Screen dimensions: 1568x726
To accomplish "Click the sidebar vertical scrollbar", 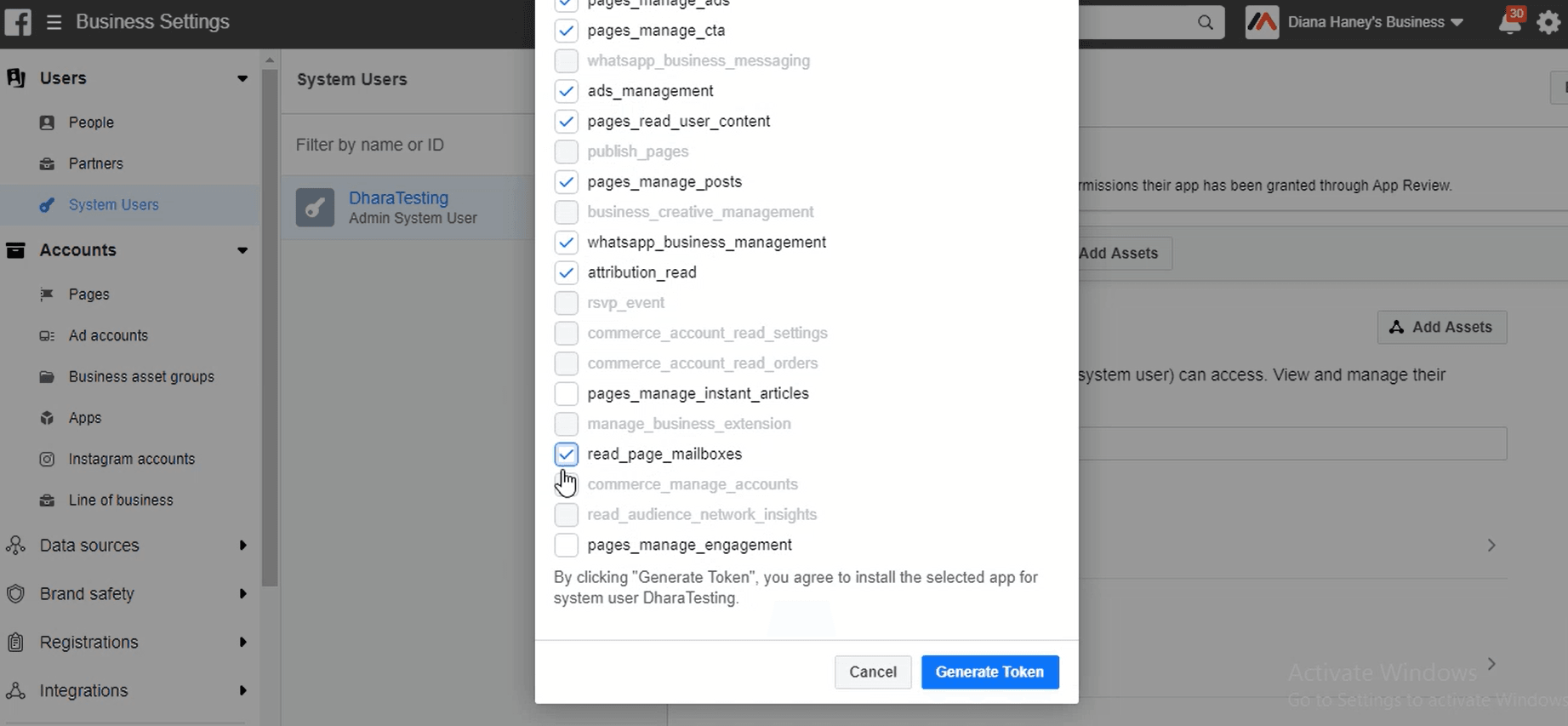I will tap(270, 328).
